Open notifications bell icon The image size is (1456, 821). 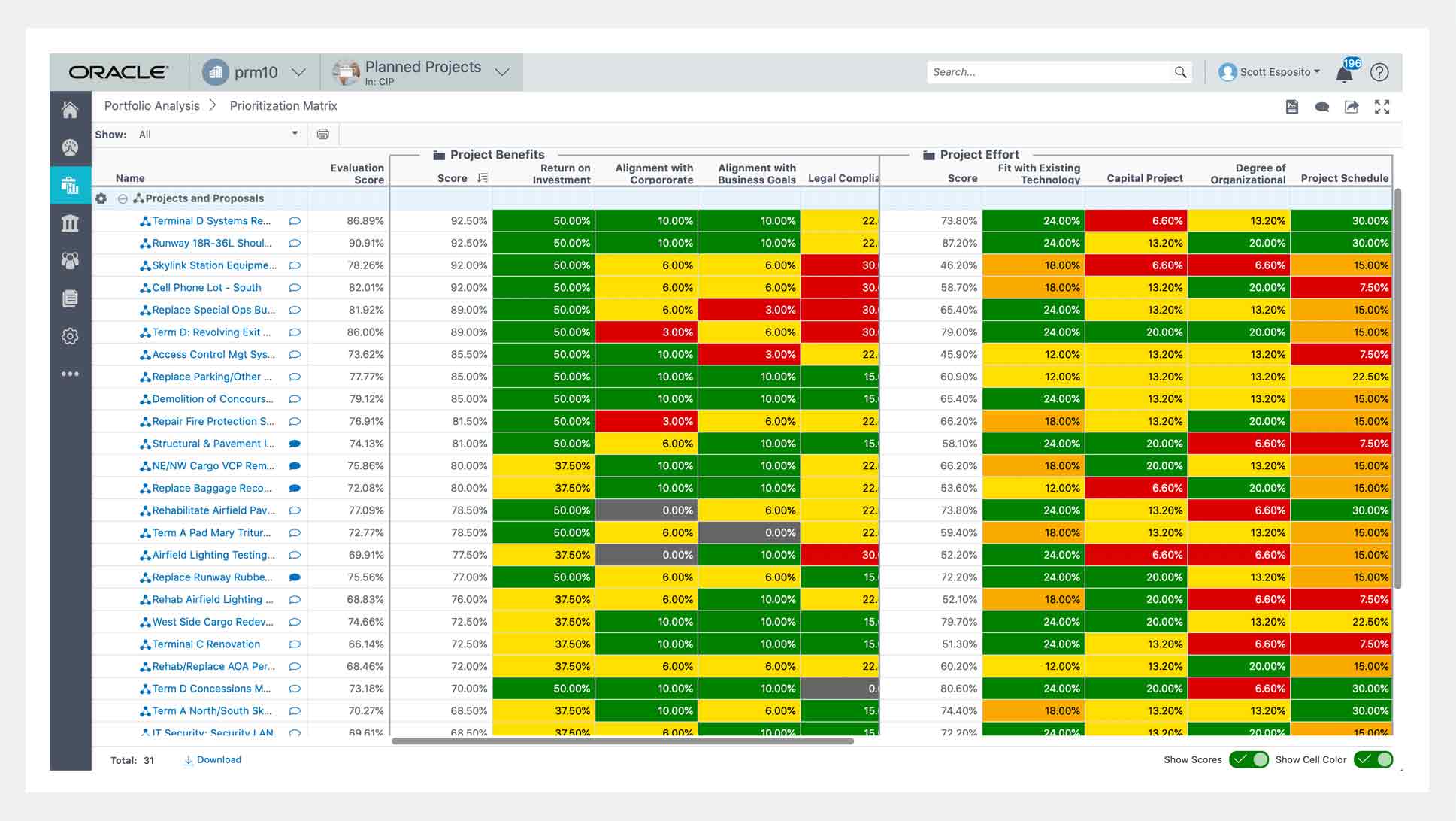1344,73
